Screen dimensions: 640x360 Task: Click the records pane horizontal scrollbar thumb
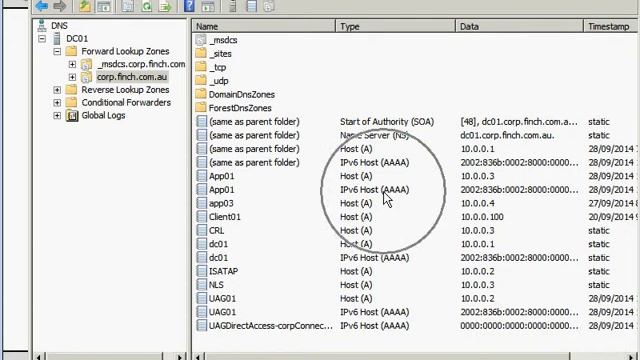point(387,357)
